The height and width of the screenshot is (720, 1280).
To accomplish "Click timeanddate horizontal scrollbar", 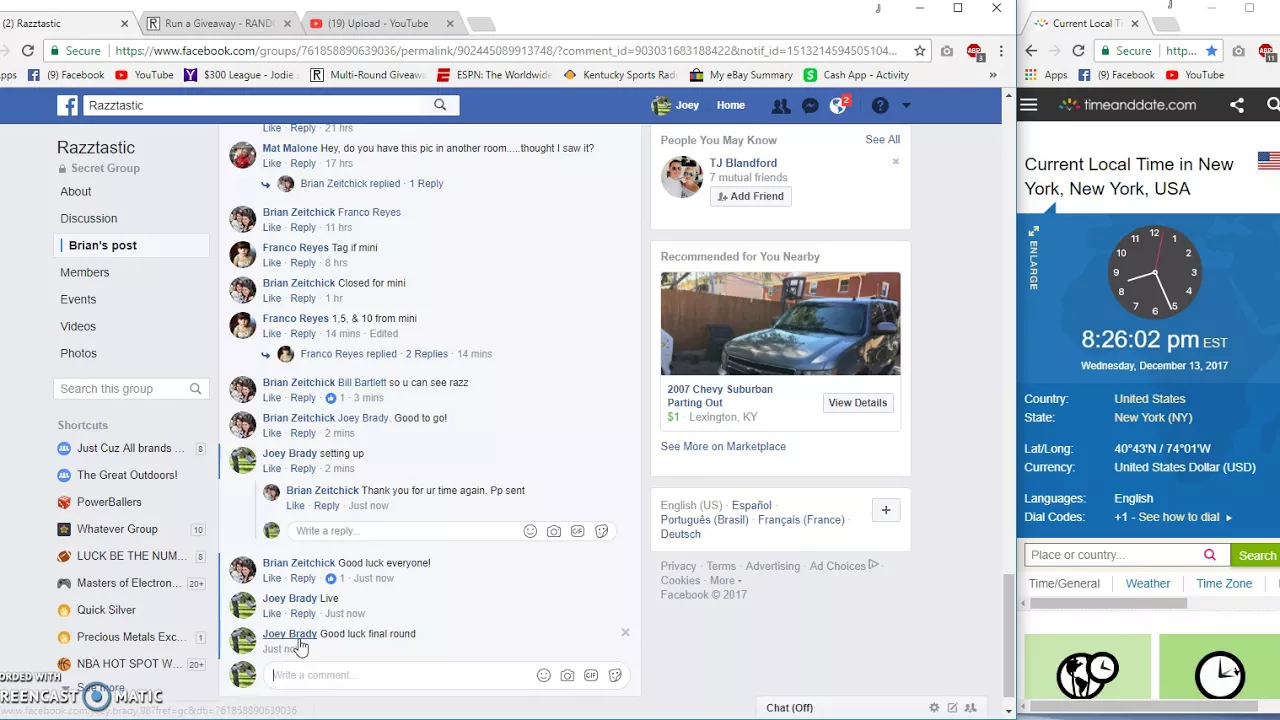I will coord(1108,603).
